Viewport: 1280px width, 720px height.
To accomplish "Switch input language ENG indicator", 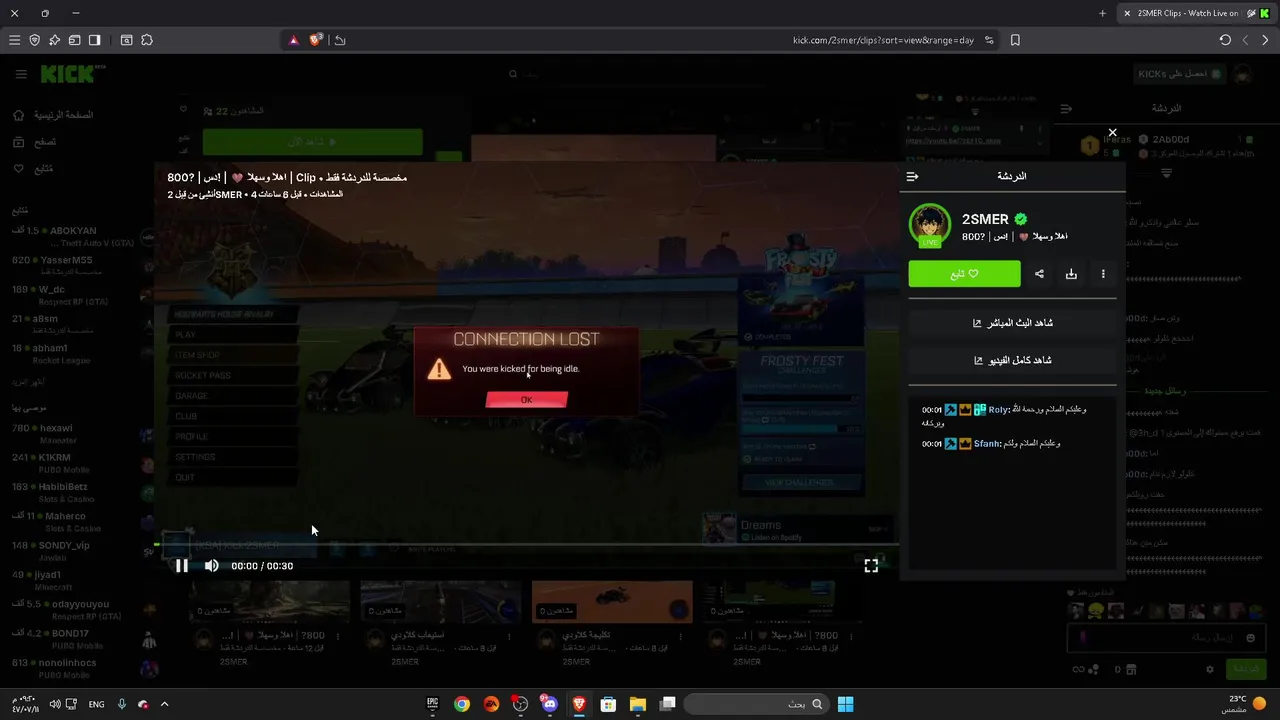I will 96,704.
